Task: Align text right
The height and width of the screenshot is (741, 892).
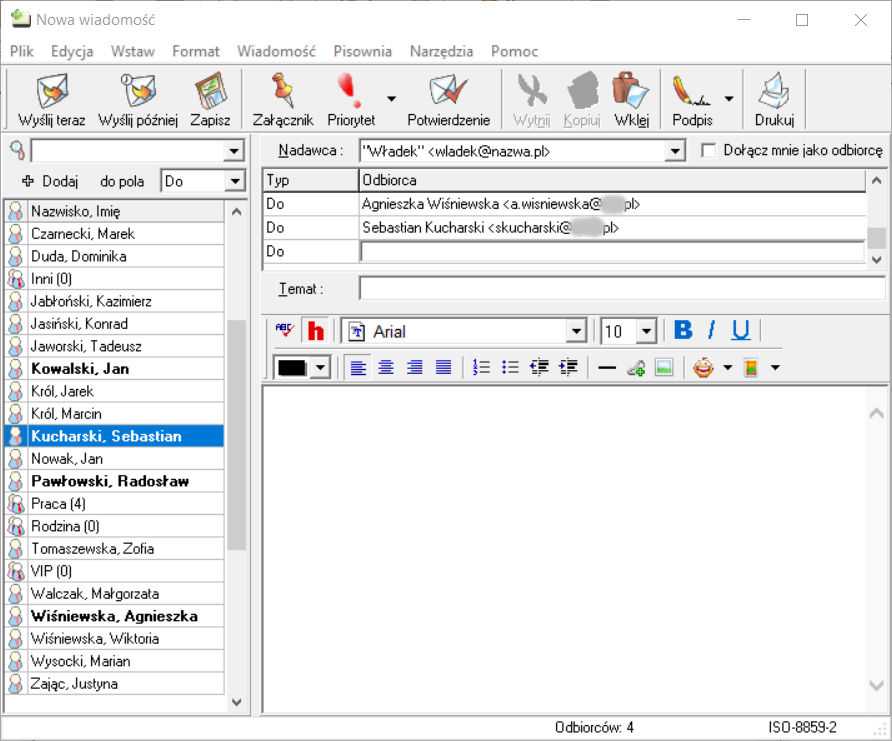Action: (x=415, y=367)
